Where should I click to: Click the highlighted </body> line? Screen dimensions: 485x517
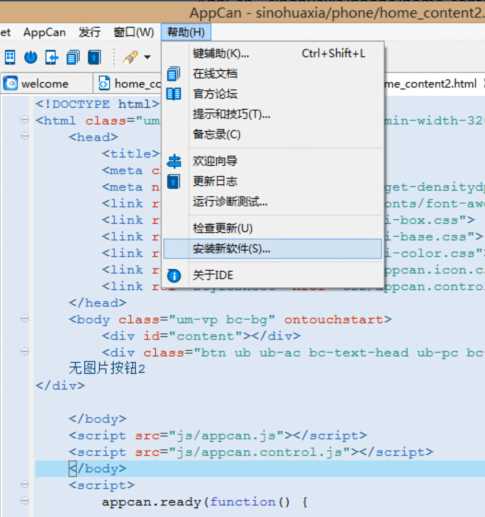260,468
